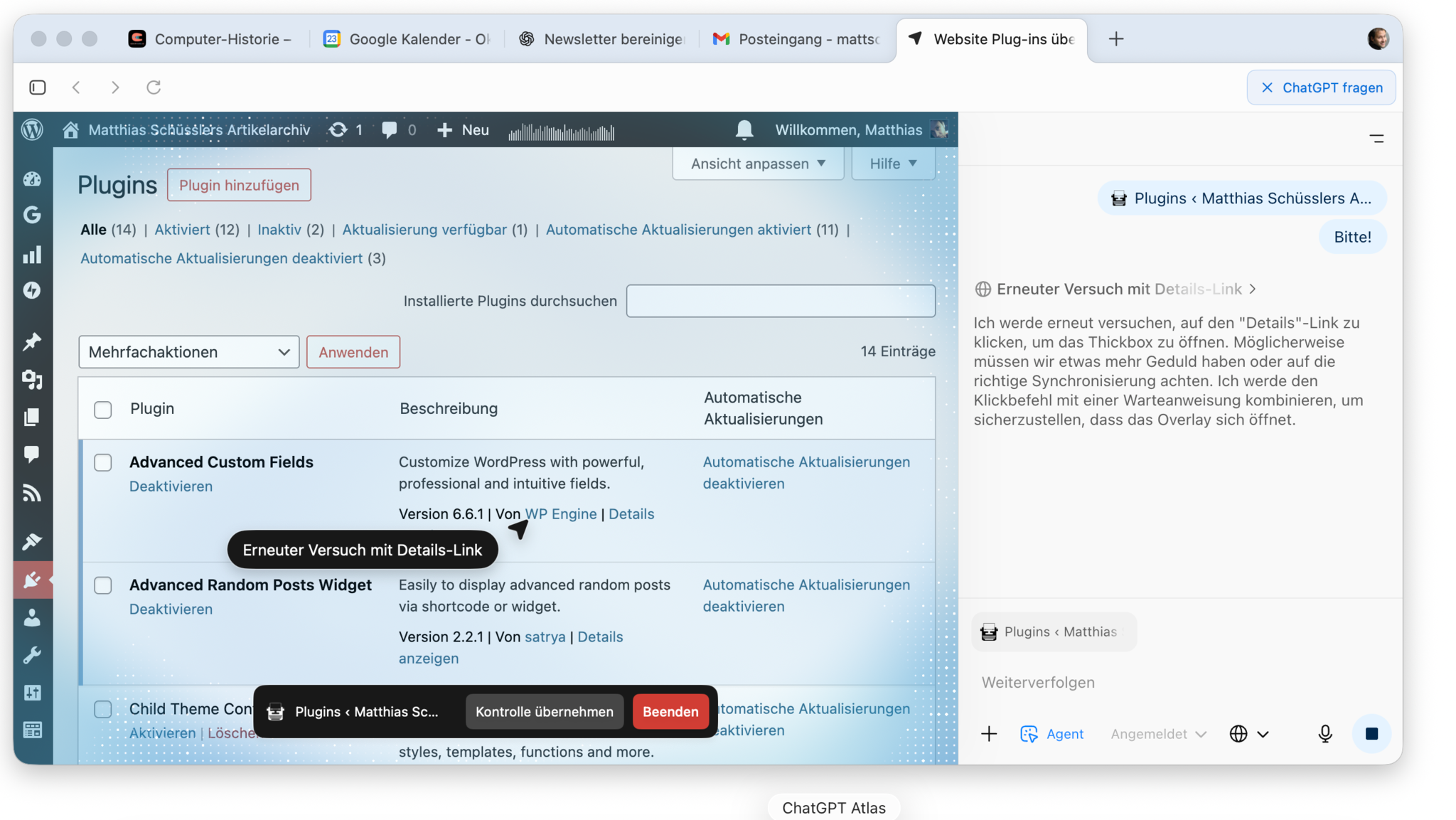The height and width of the screenshot is (820, 1456).
Task: Open the Ansicht anpassen dropdown
Action: click(x=757, y=163)
